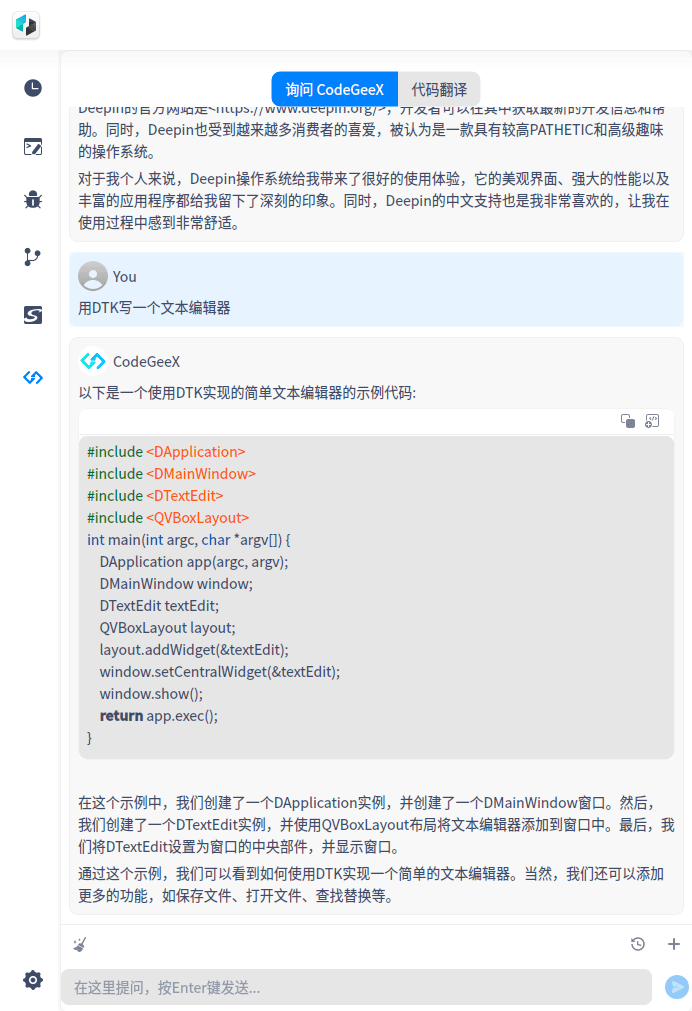Click the int main(int argc, char *argv[]) line
Screen dimensions: 692x1011
(189, 540)
